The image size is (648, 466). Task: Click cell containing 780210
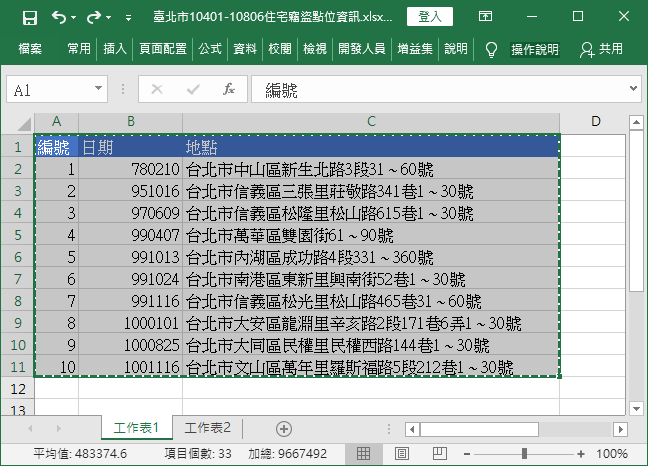click(131, 169)
